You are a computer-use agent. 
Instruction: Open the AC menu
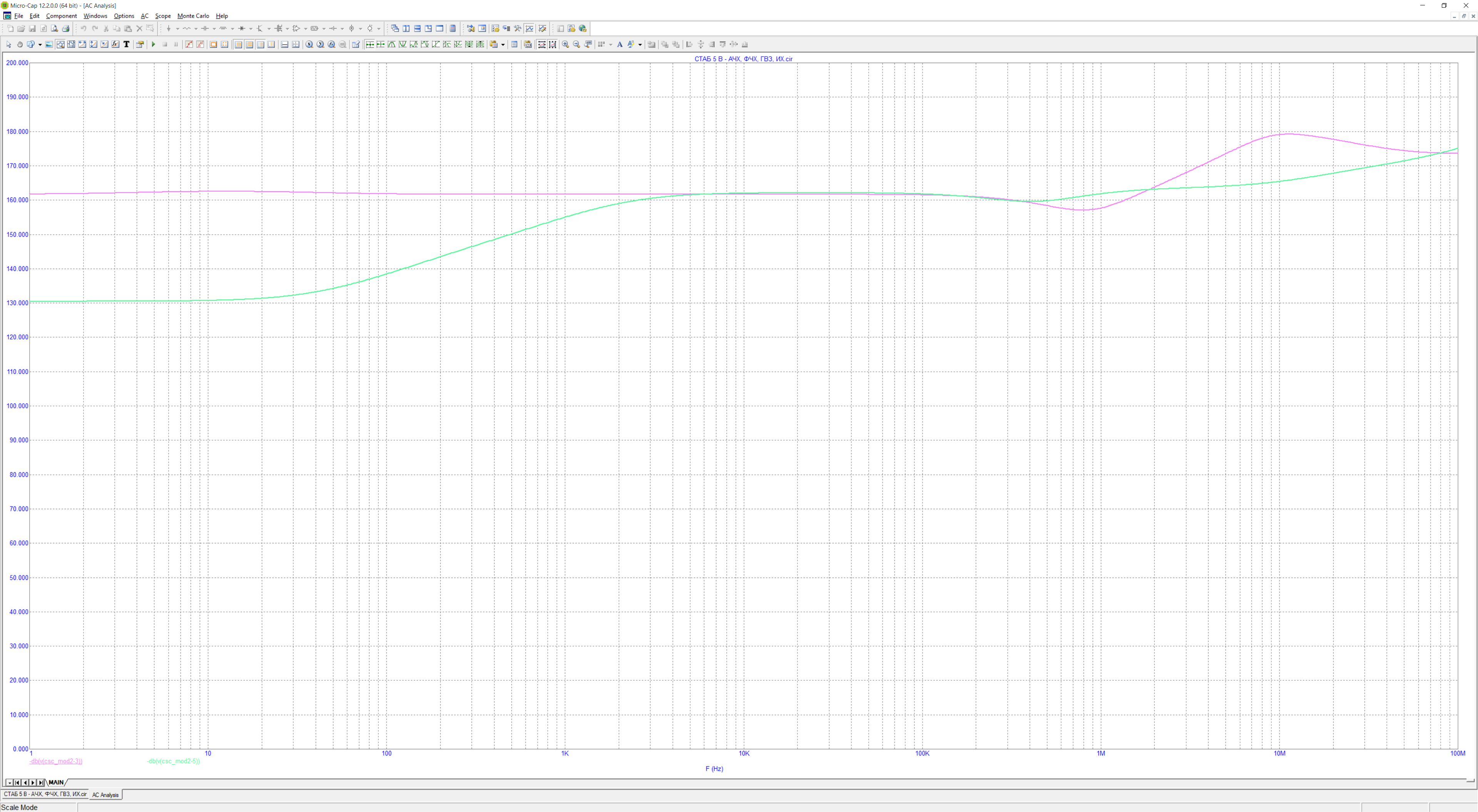[x=145, y=16]
